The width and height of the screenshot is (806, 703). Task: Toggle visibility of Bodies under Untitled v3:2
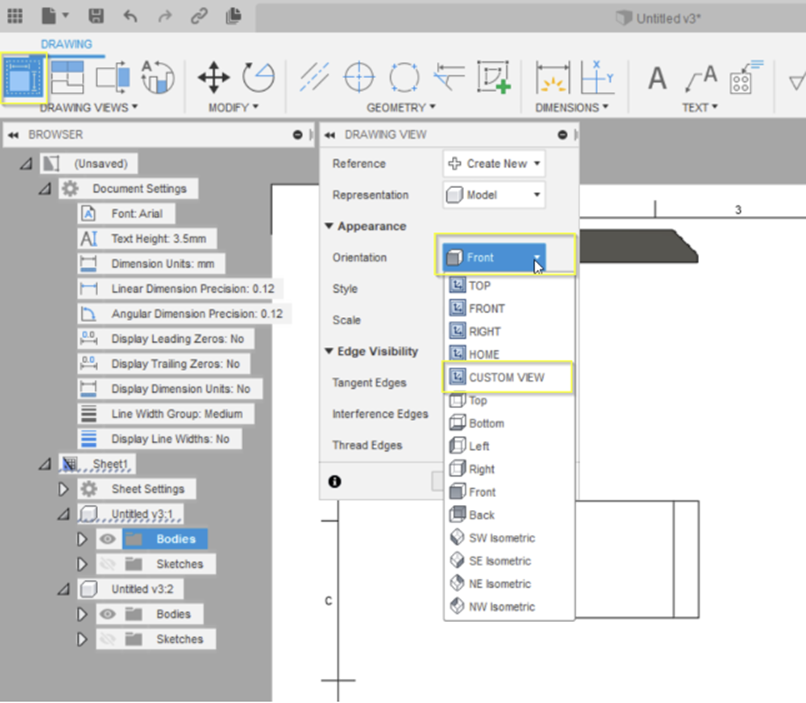tap(107, 613)
